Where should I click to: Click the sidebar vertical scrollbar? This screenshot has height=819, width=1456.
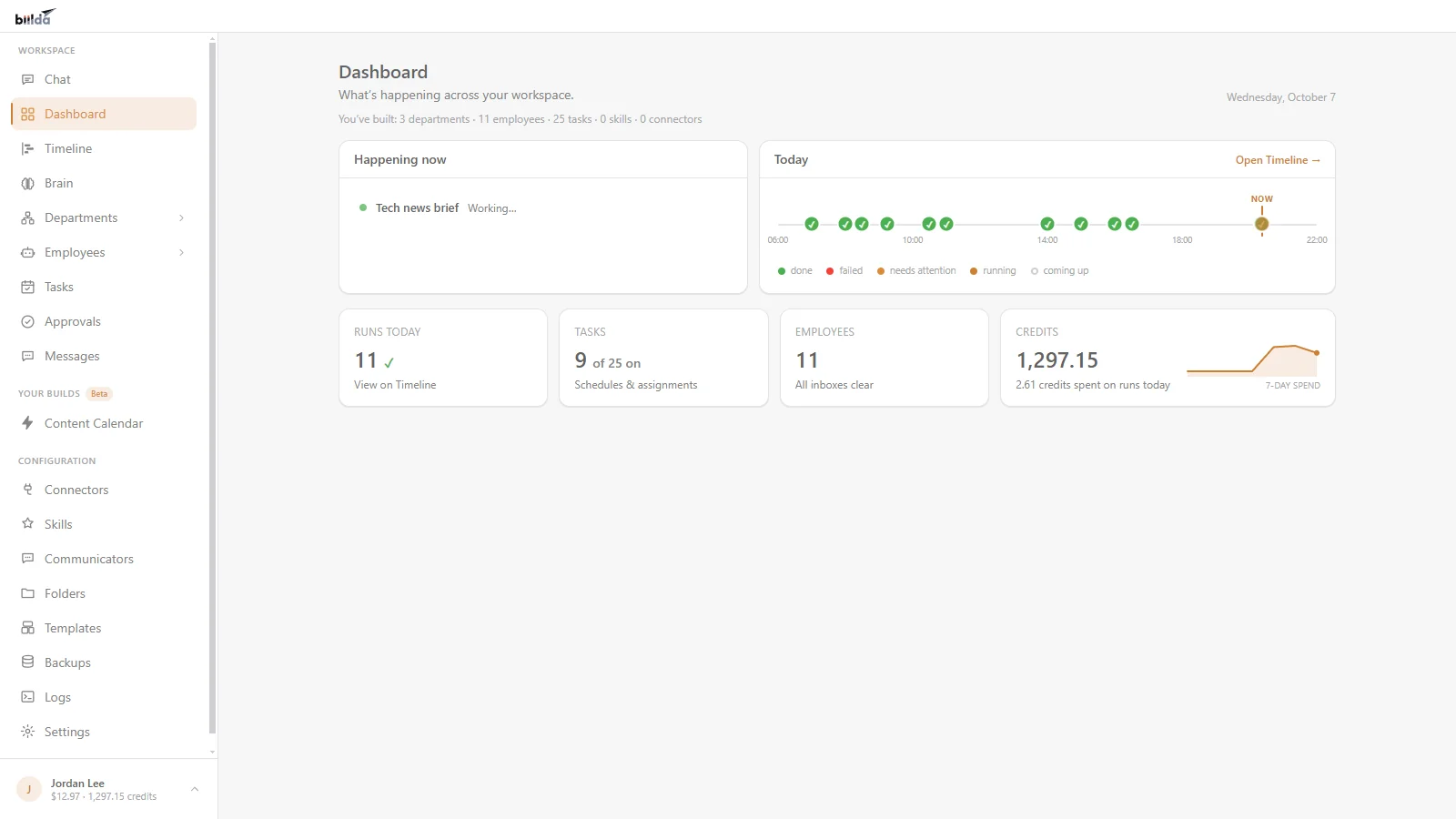(212, 387)
